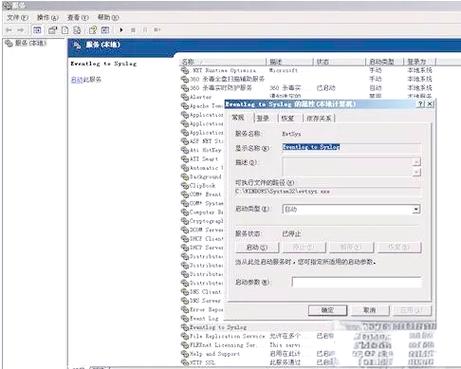Click the gear icon of Event Log service

[x=185, y=318]
